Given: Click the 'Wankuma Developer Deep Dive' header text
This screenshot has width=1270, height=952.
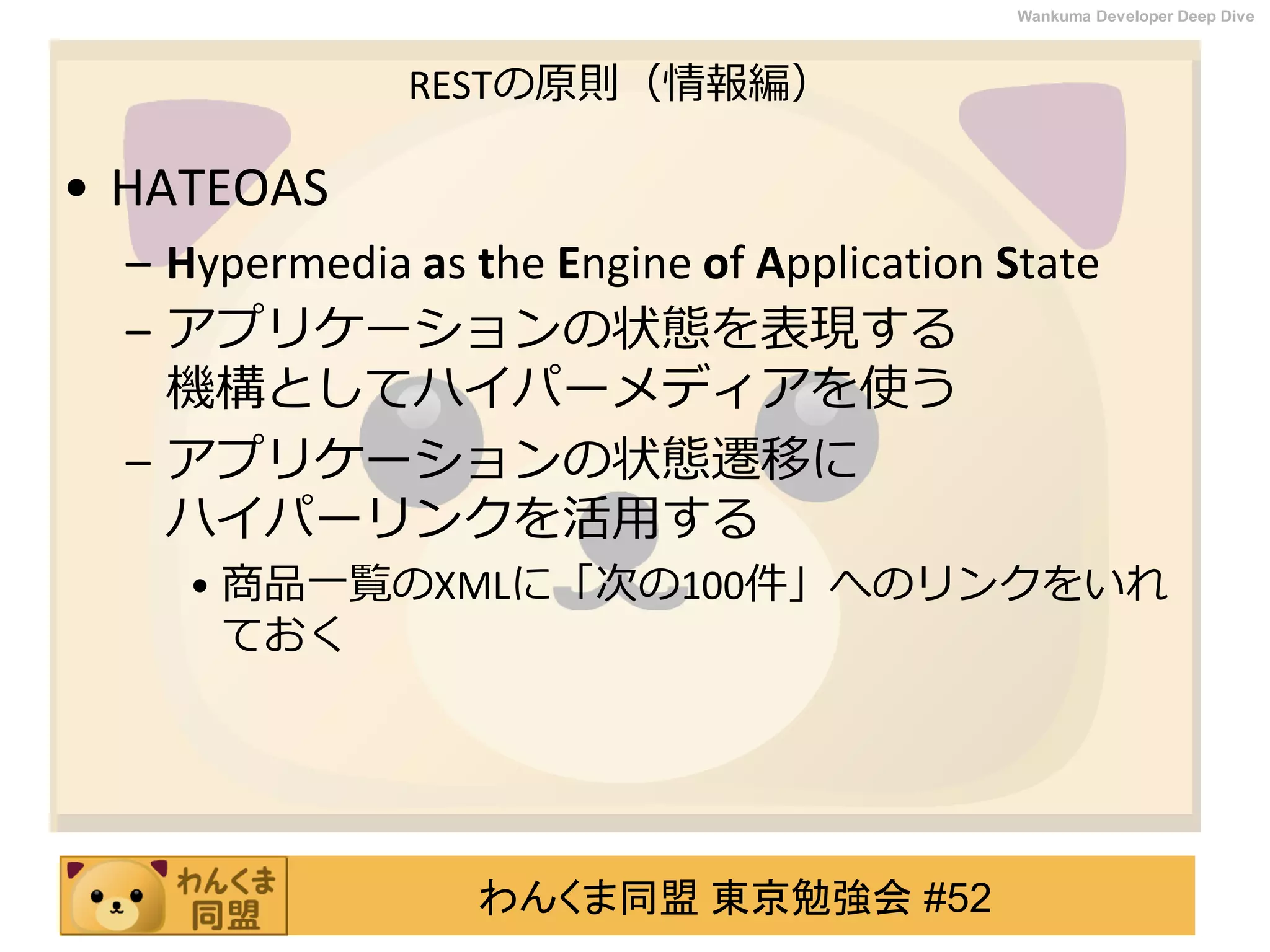Looking at the screenshot, I should point(1135,16).
